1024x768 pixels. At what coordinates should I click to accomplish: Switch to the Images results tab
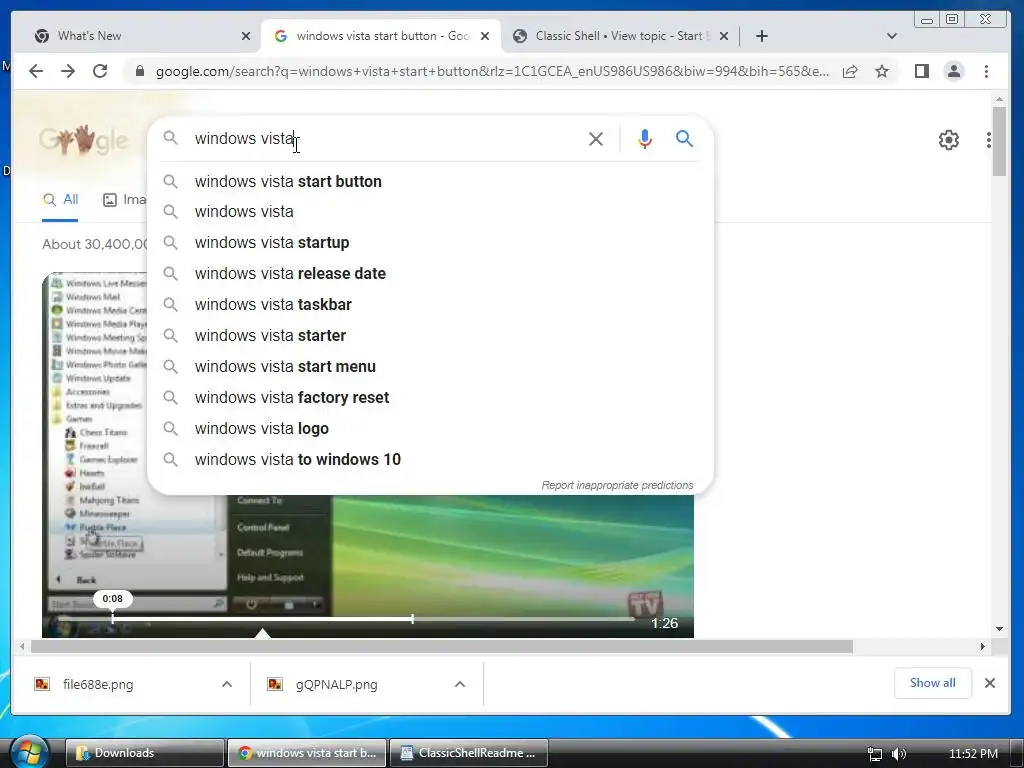(x=125, y=200)
